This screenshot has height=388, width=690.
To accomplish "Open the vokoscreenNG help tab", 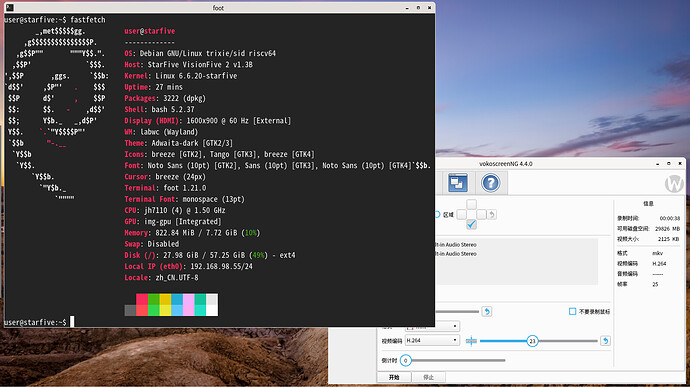I will click(x=490, y=183).
